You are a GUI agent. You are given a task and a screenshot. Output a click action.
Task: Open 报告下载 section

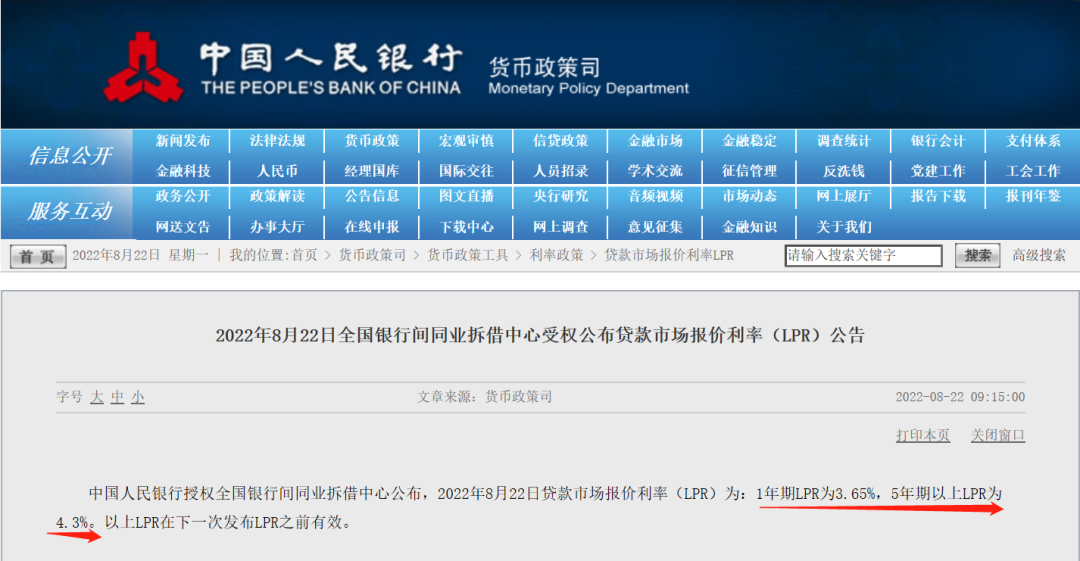938,196
